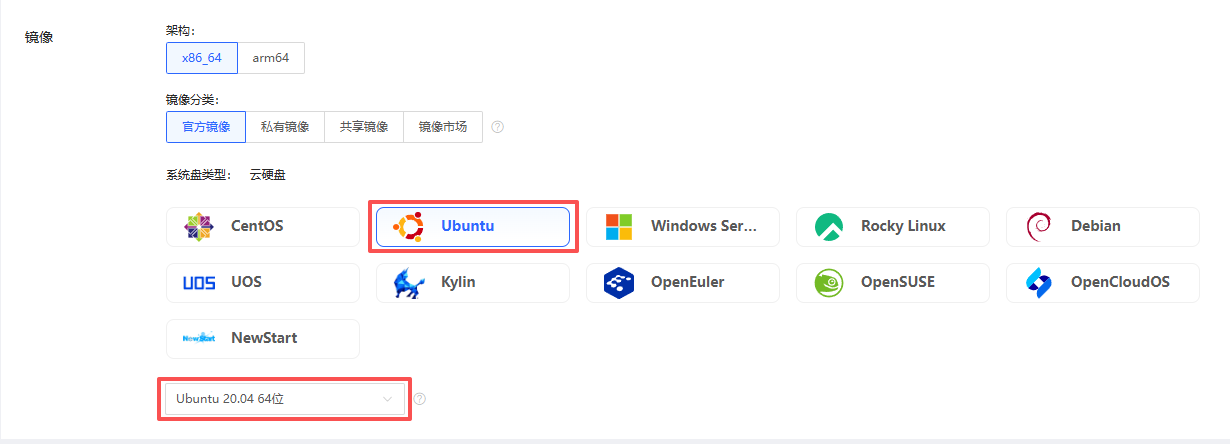The height and width of the screenshot is (444, 1230).
Task: Click the Rocky Linux logo icon
Action: [x=829, y=227]
